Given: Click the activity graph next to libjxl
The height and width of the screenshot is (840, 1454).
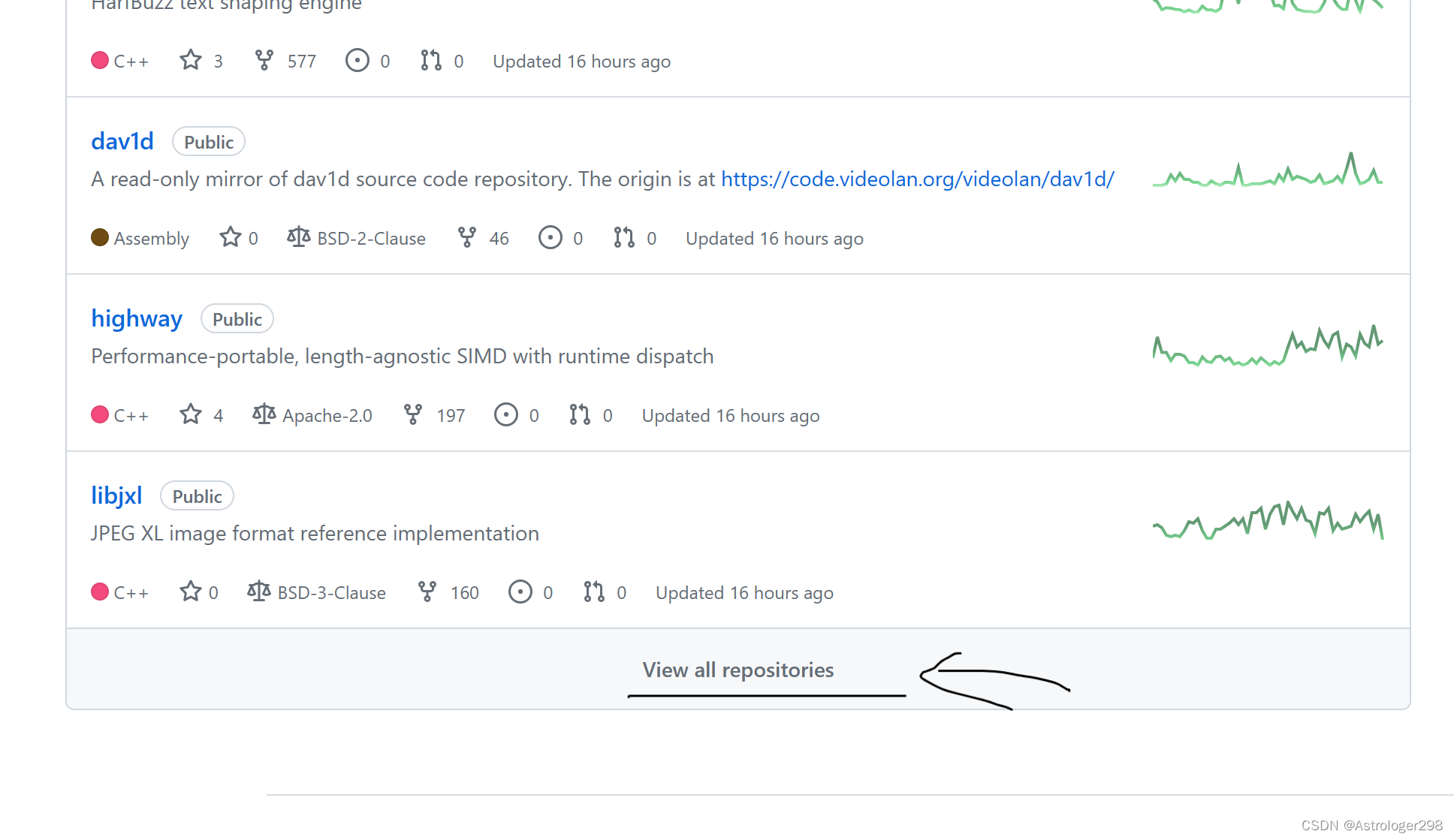Looking at the screenshot, I should (1269, 521).
